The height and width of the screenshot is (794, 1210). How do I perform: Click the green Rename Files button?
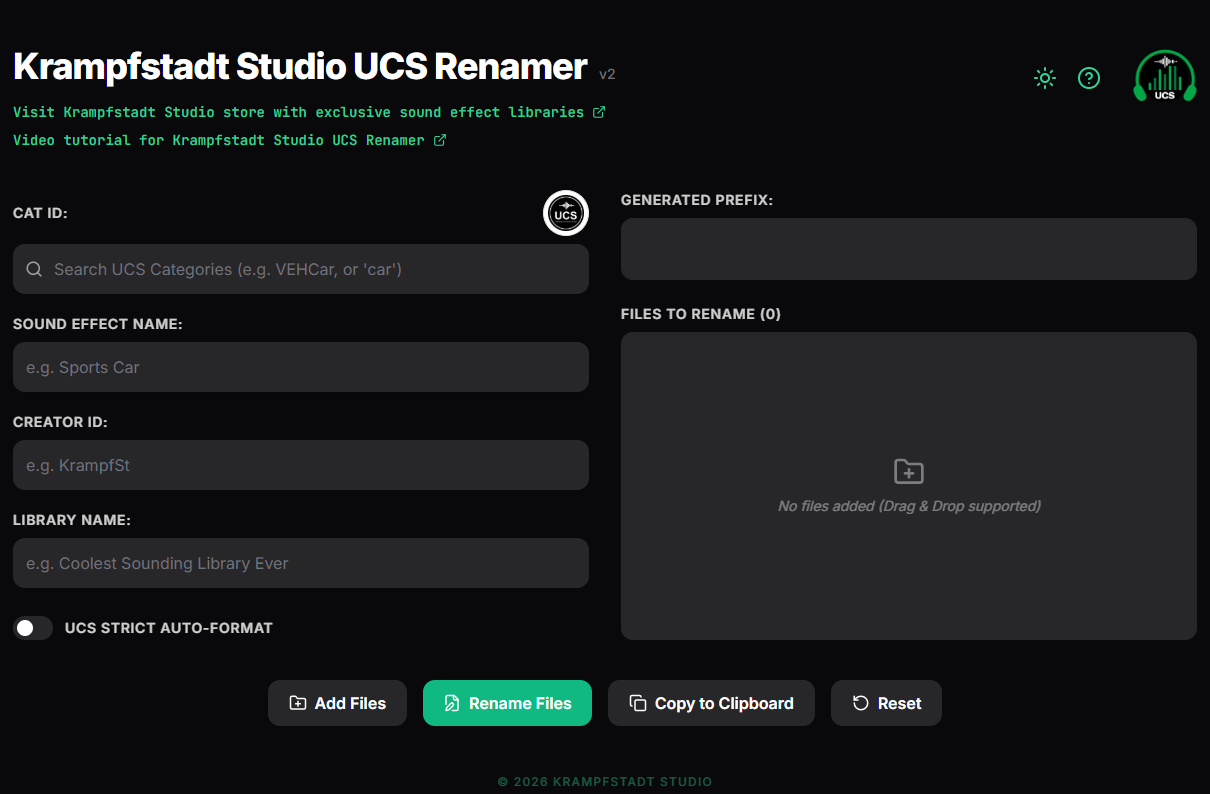point(507,703)
